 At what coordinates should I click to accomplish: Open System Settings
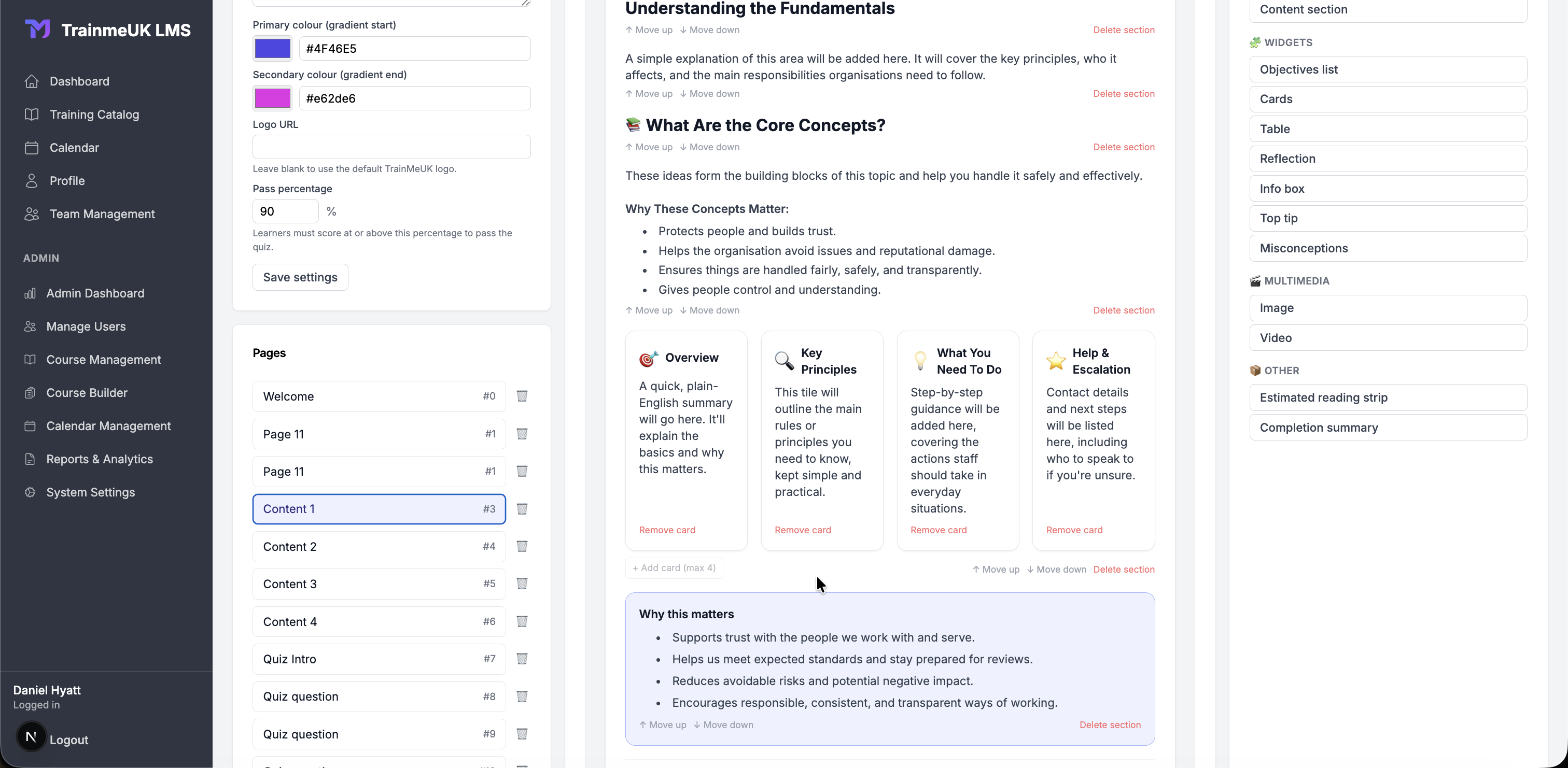[x=90, y=492]
